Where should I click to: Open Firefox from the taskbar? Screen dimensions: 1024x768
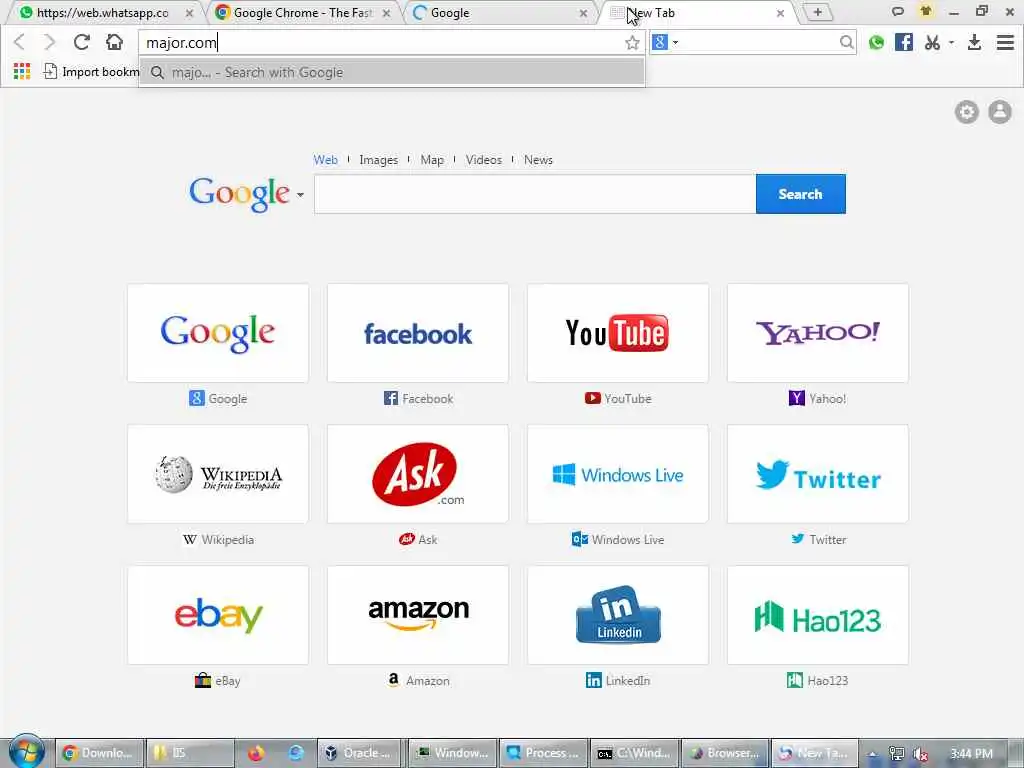pos(256,753)
